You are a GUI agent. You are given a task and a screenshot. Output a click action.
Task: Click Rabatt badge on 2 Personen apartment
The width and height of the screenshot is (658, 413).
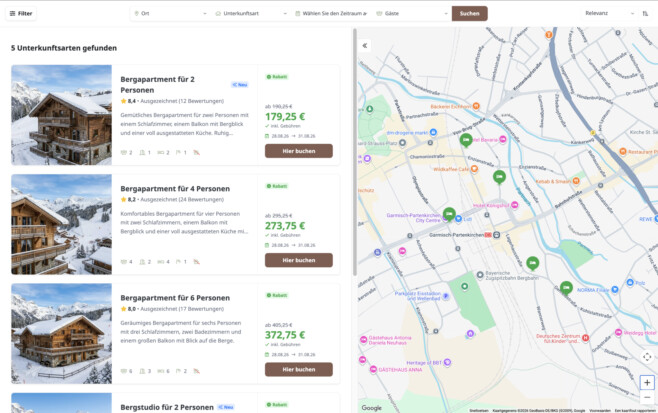tap(277, 77)
